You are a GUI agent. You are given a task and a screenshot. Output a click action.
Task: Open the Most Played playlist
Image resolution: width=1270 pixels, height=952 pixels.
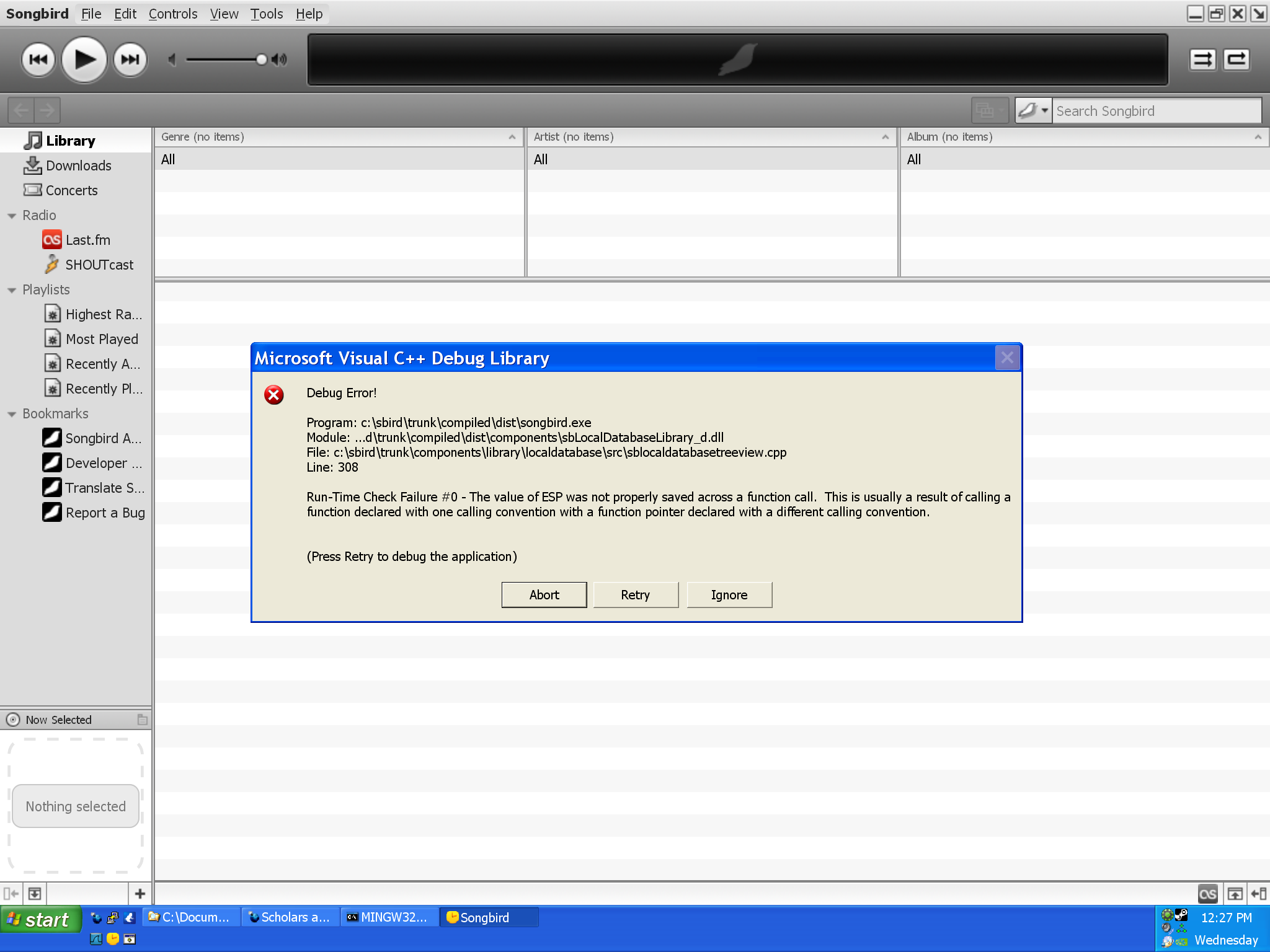pyautogui.click(x=76, y=339)
